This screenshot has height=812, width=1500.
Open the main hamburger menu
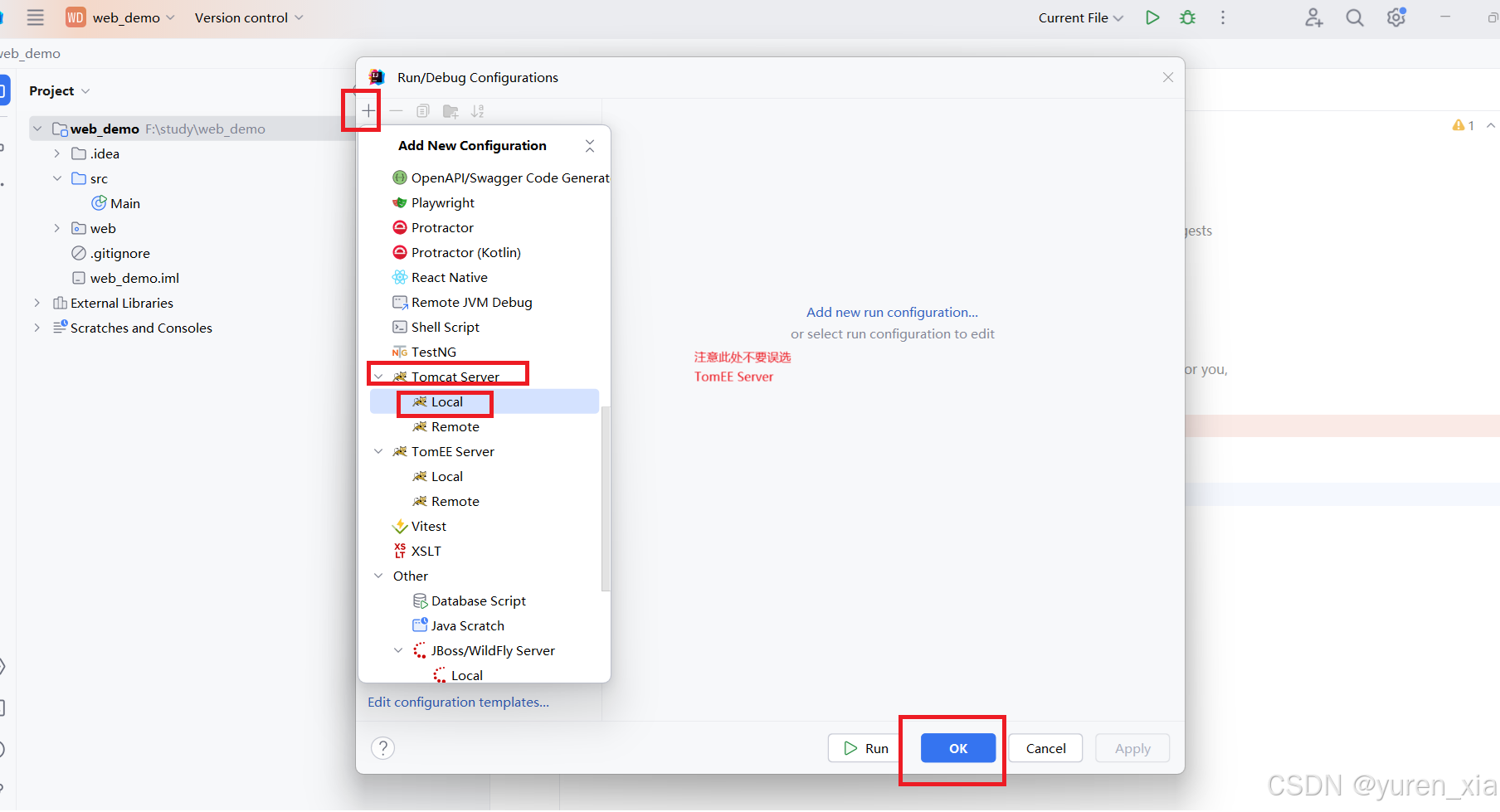point(35,17)
